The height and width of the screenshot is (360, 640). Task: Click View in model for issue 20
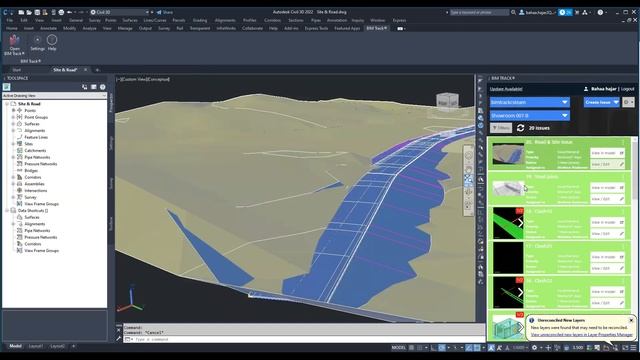[x=607, y=153]
